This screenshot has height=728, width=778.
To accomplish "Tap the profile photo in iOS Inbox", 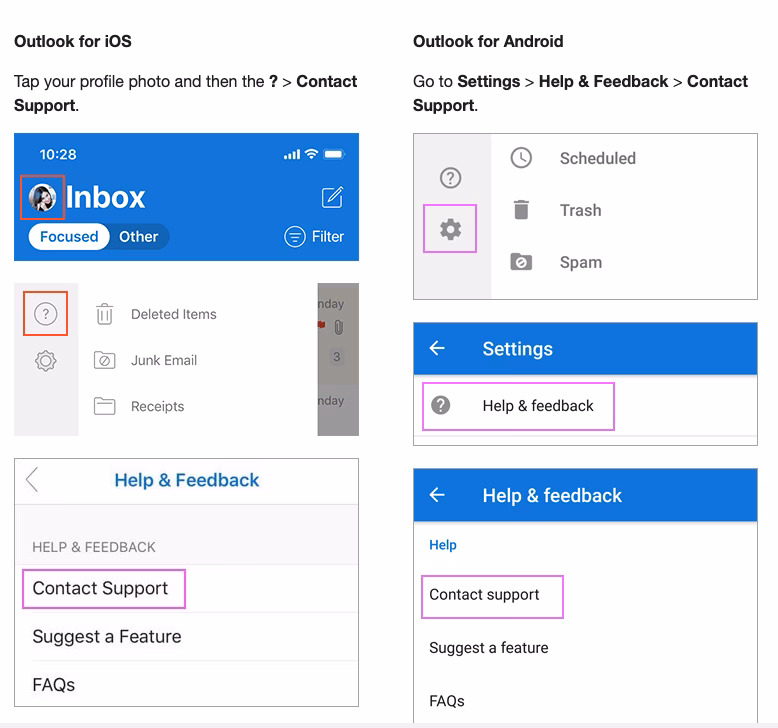I will coord(43,198).
